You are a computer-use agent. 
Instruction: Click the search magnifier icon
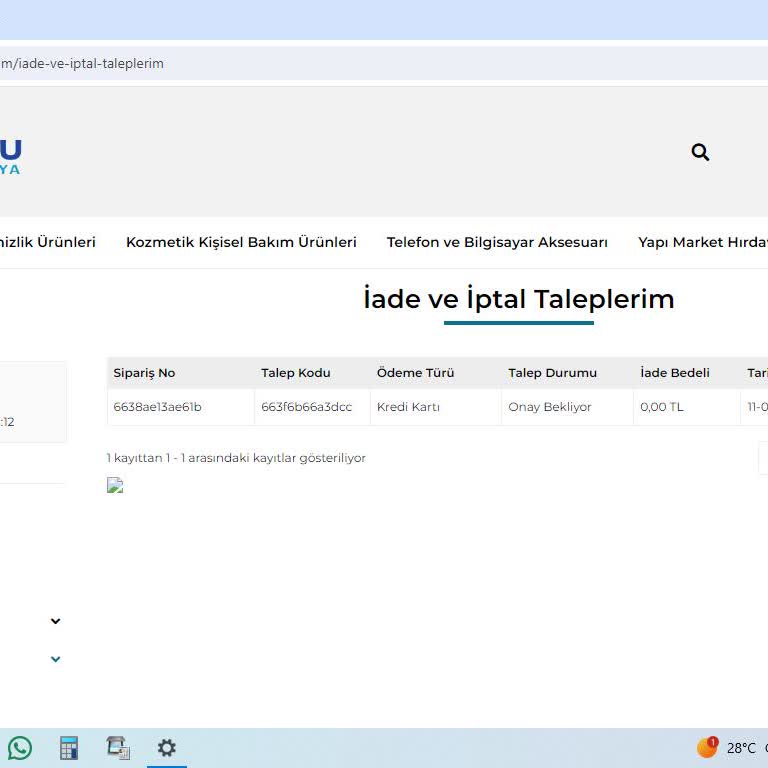tap(700, 152)
